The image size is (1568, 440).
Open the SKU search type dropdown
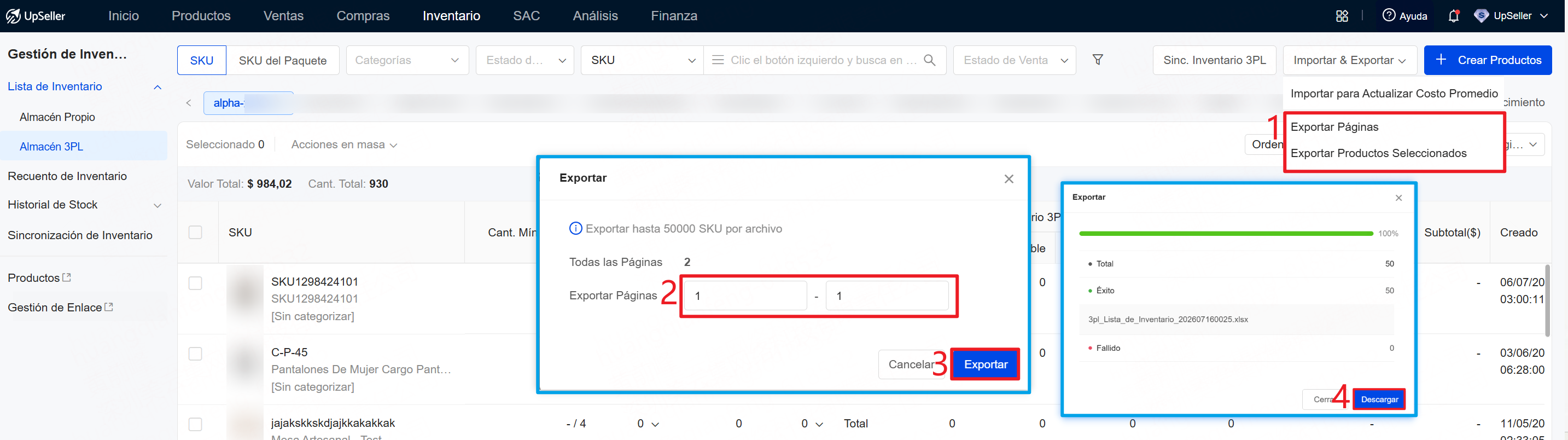(642, 60)
